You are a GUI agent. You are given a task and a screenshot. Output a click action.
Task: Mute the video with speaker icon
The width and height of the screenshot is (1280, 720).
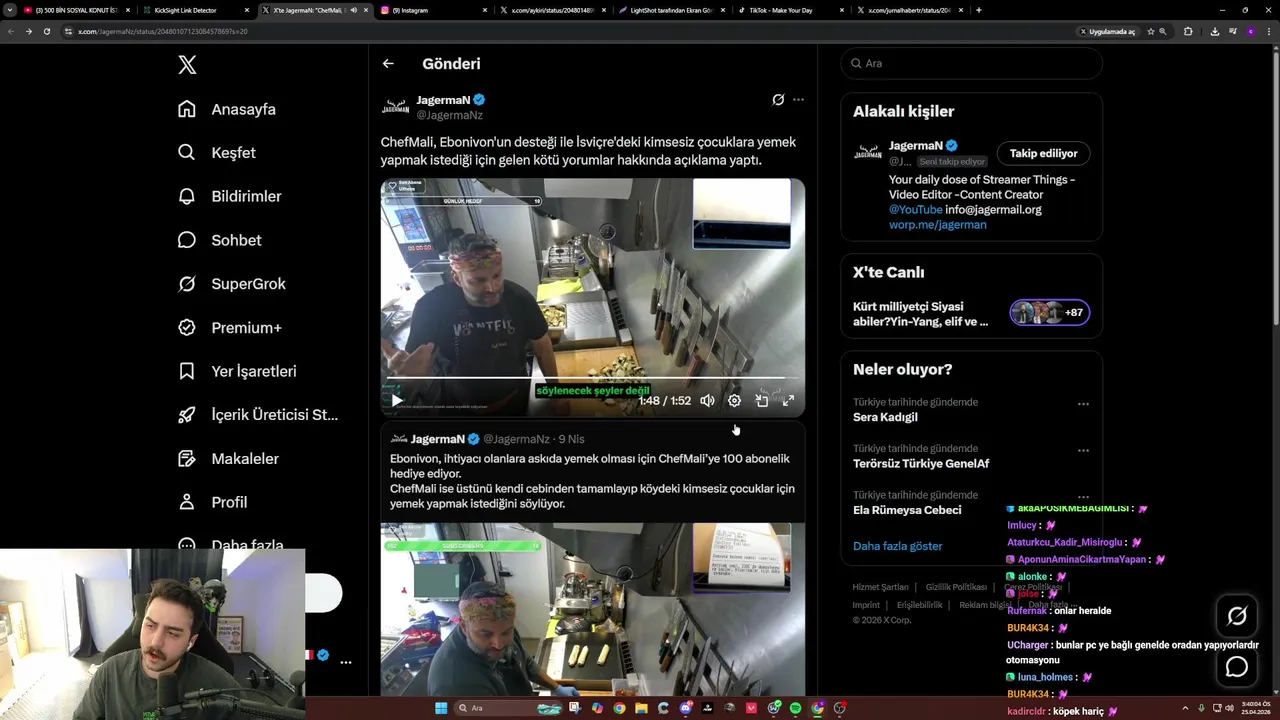[x=707, y=400]
